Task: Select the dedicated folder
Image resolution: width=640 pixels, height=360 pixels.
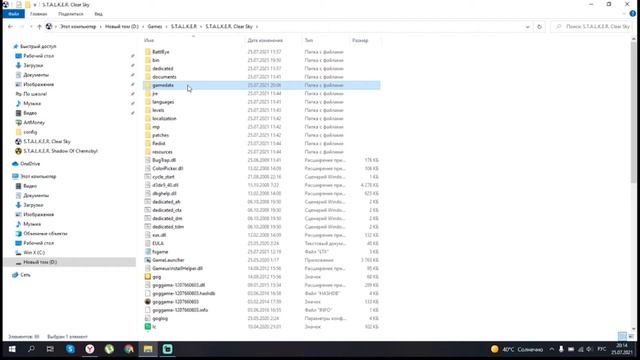Action: click(x=163, y=69)
